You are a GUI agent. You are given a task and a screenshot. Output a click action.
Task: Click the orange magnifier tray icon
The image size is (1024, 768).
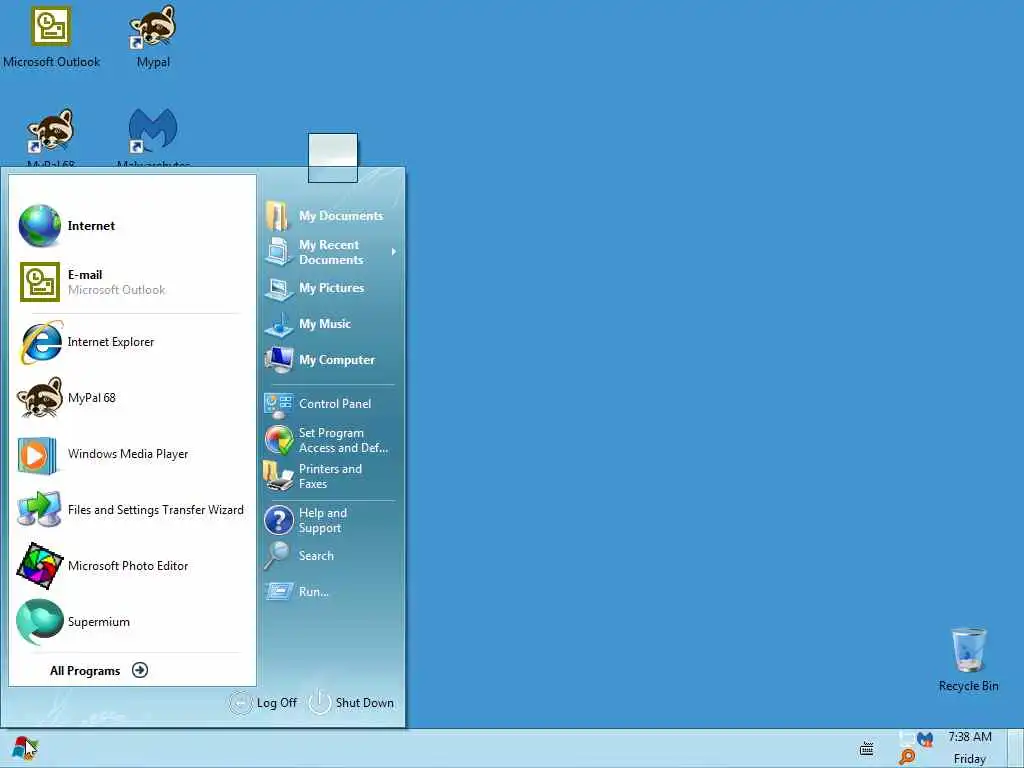[x=907, y=757]
